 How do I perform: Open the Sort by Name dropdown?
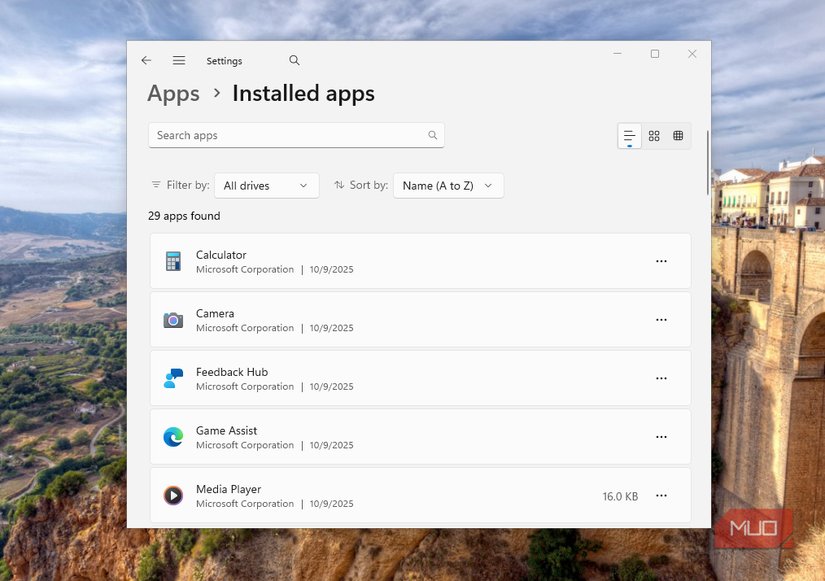(448, 186)
